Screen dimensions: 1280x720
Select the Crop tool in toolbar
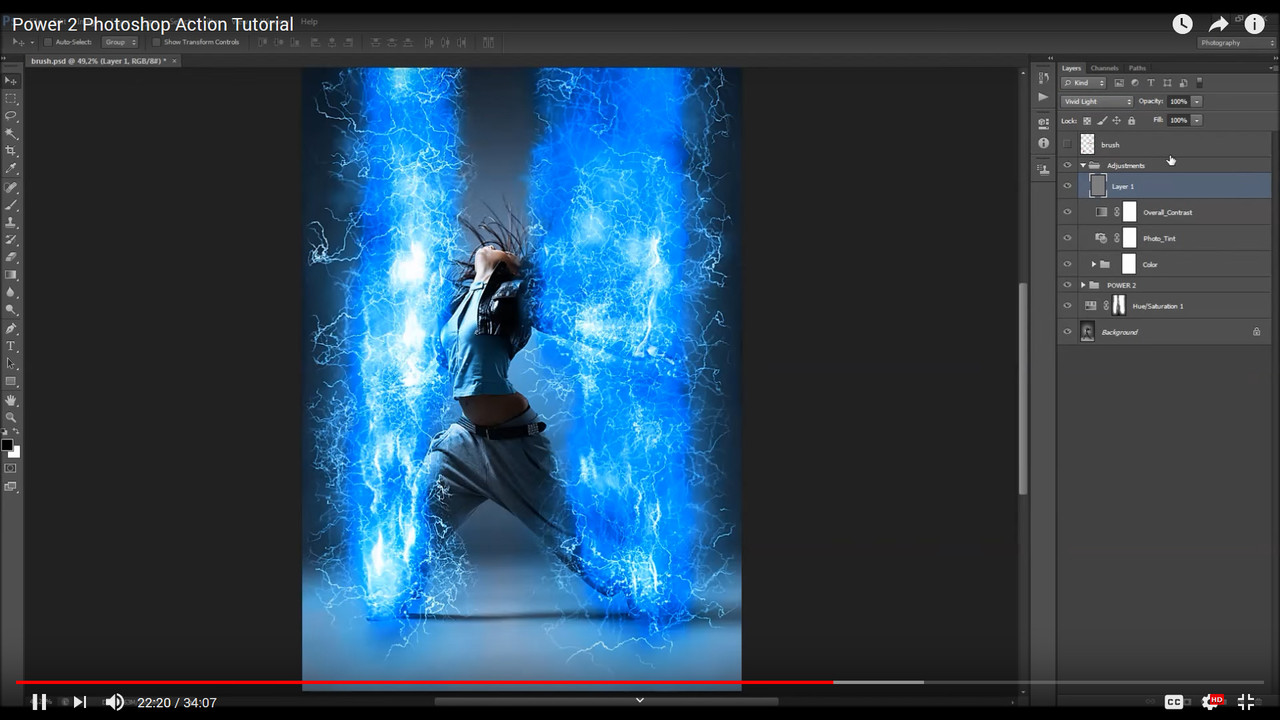11,151
